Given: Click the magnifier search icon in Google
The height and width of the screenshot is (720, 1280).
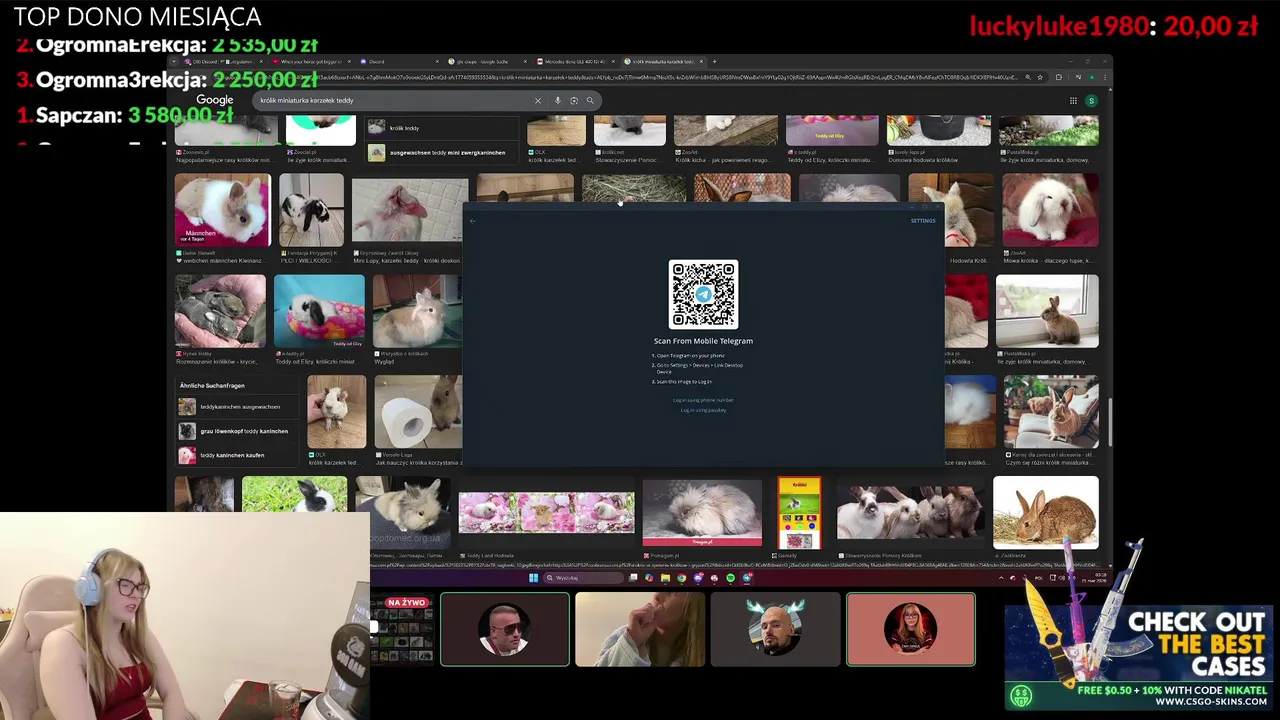Looking at the screenshot, I should 590,100.
